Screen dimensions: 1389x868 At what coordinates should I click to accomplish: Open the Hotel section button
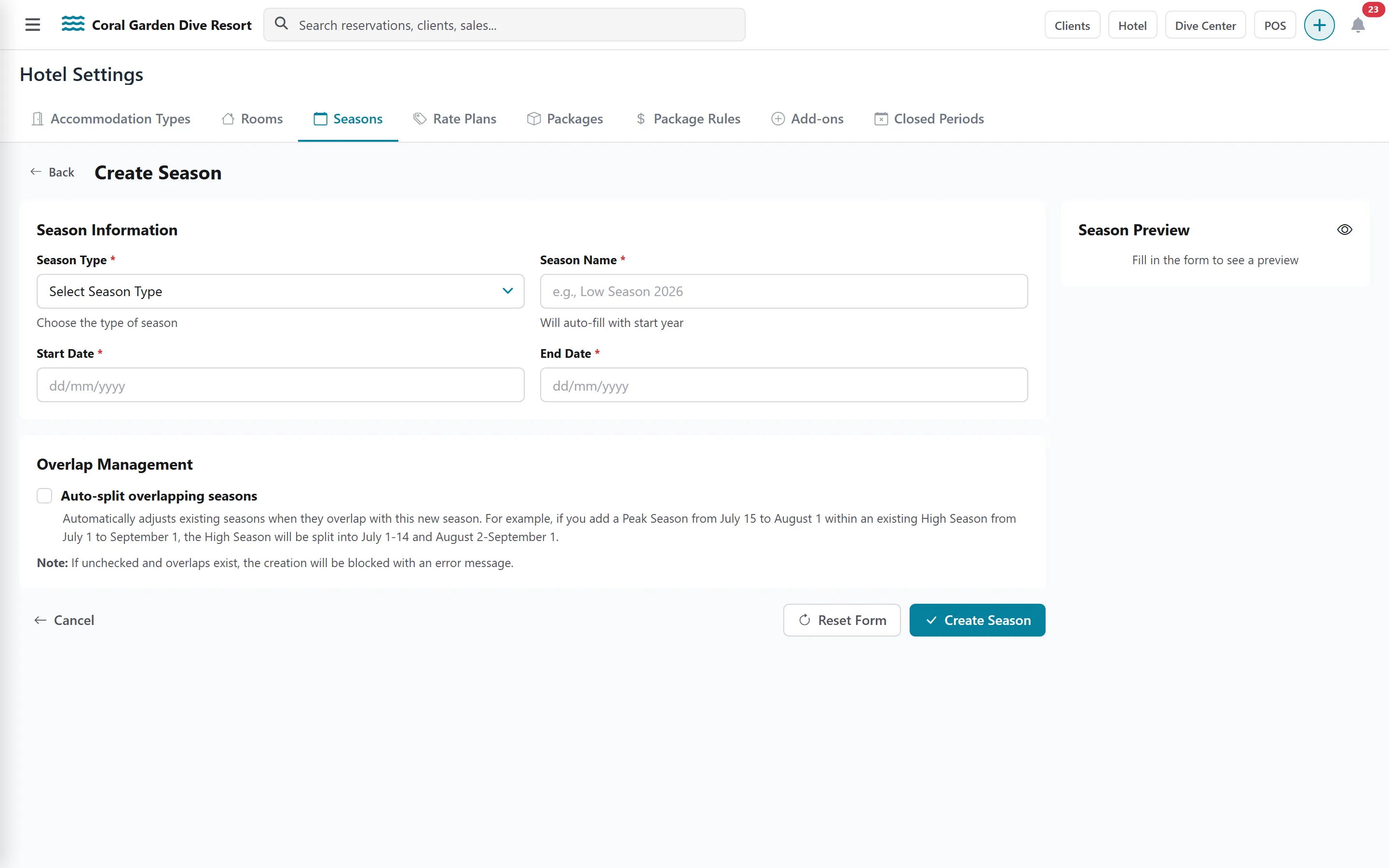[x=1132, y=25]
